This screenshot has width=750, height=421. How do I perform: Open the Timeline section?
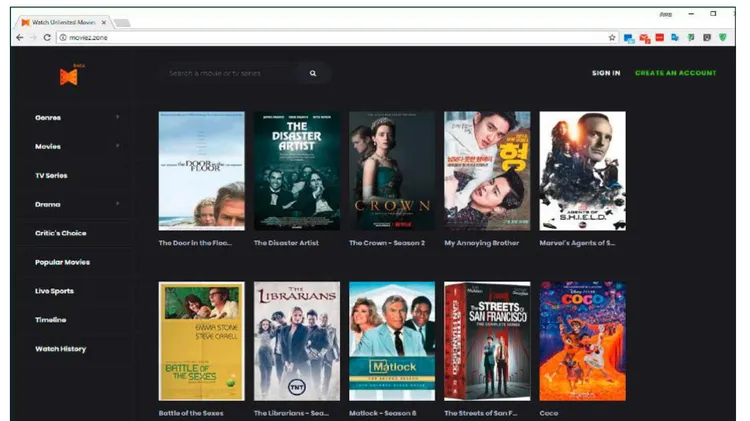(x=51, y=320)
